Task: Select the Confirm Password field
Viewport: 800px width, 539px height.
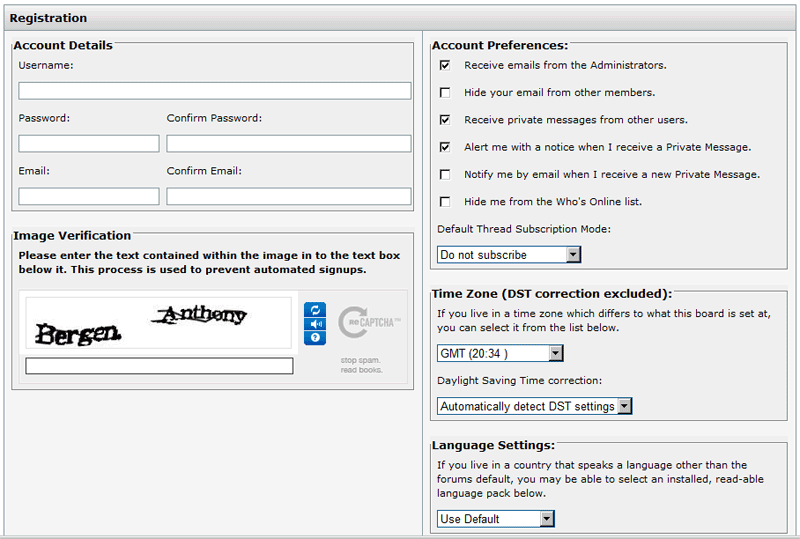Action: point(288,144)
